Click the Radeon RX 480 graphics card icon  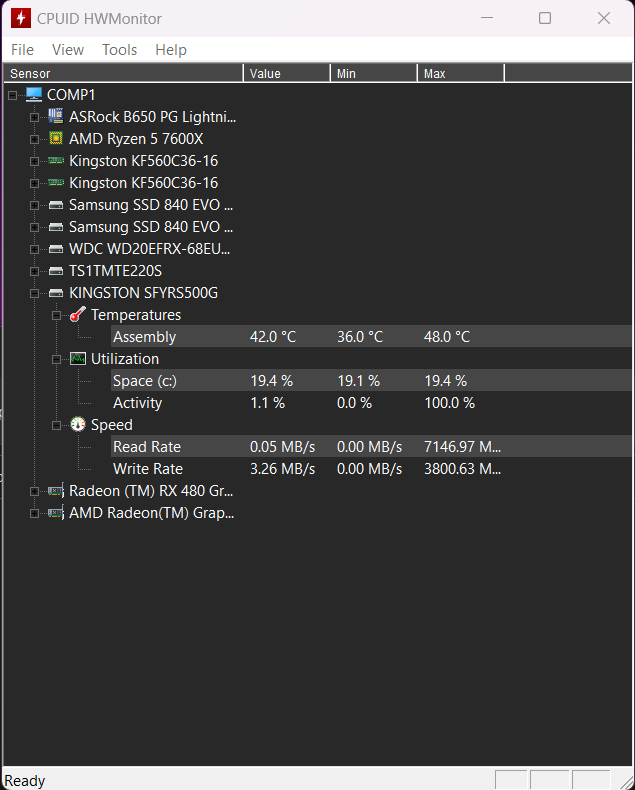click(56, 491)
